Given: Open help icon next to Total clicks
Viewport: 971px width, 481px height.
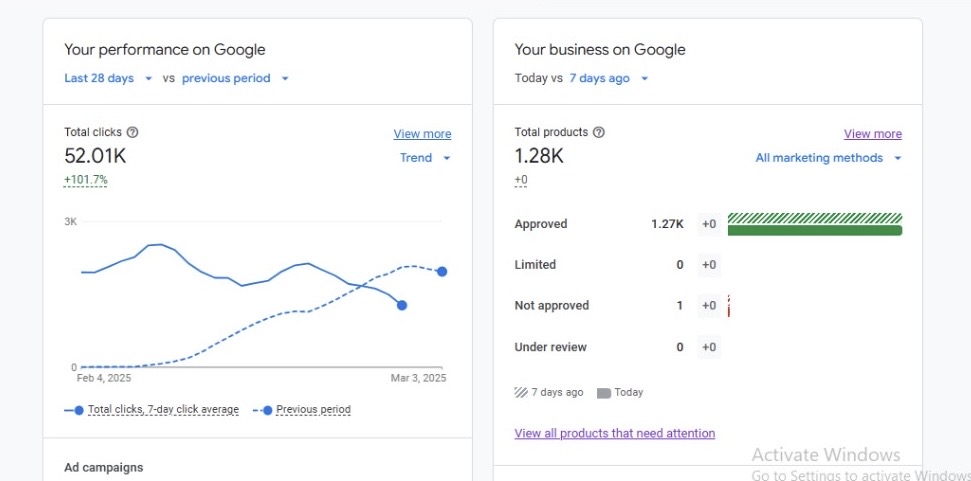Looking at the screenshot, I should tap(133, 132).
